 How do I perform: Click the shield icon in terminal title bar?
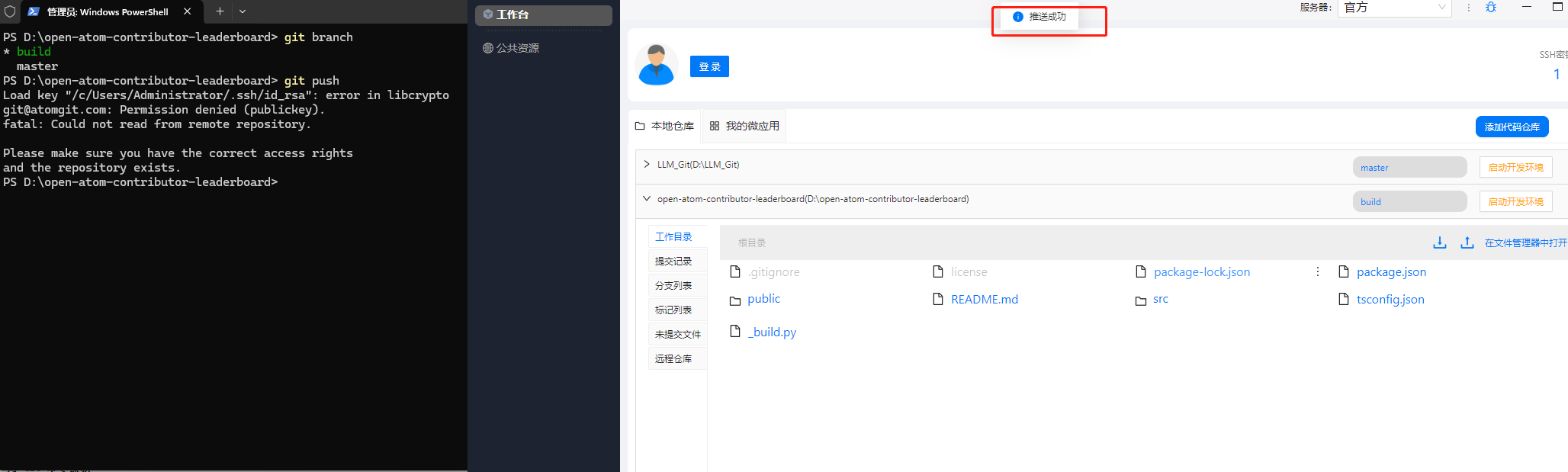pyautogui.click(x=10, y=11)
